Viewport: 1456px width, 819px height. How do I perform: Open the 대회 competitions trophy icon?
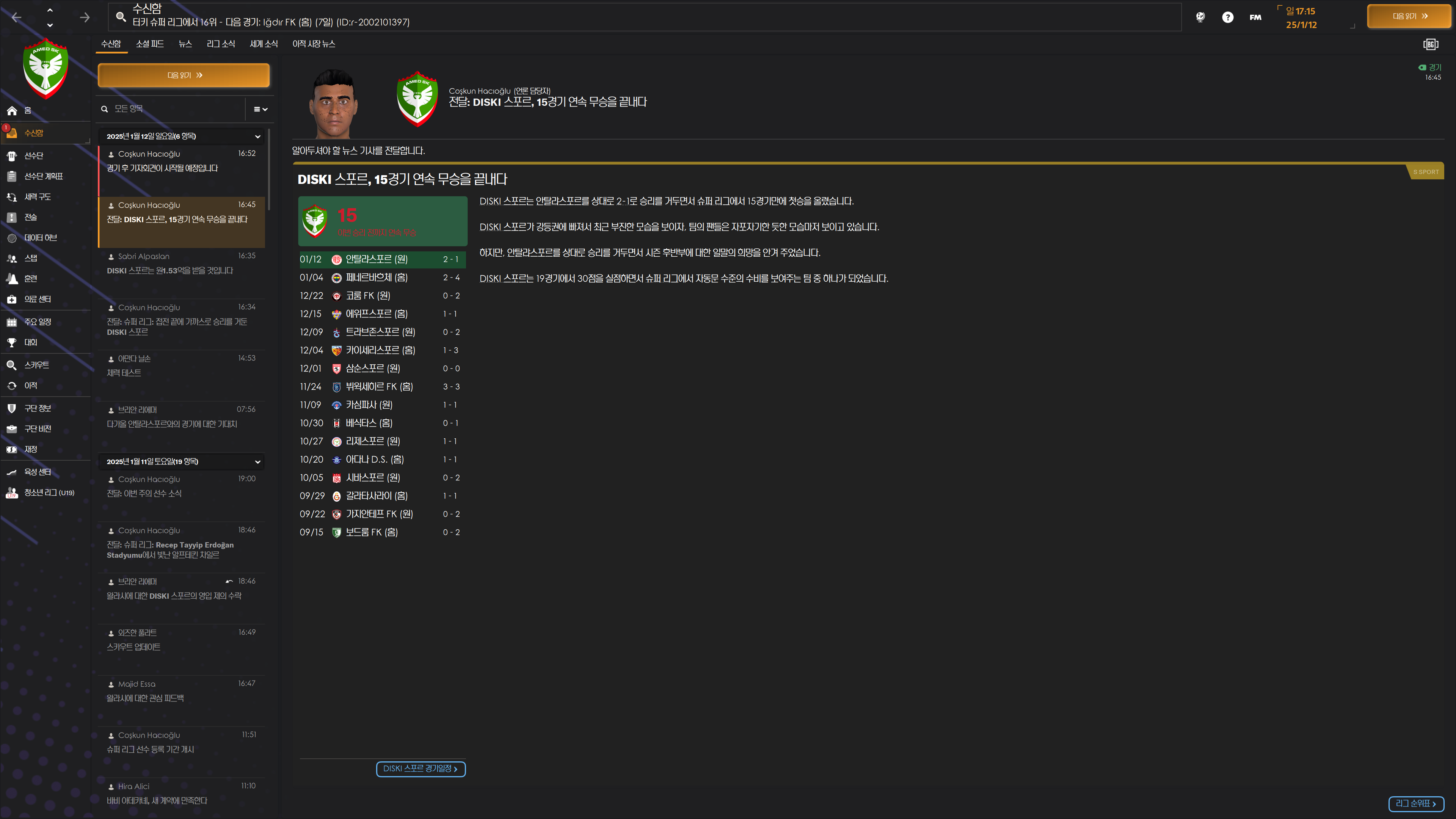(12, 342)
